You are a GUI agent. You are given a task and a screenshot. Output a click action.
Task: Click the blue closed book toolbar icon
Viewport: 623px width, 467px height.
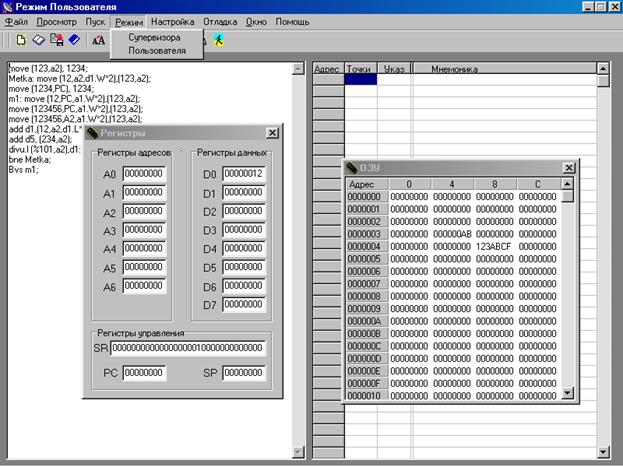coord(74,40)
